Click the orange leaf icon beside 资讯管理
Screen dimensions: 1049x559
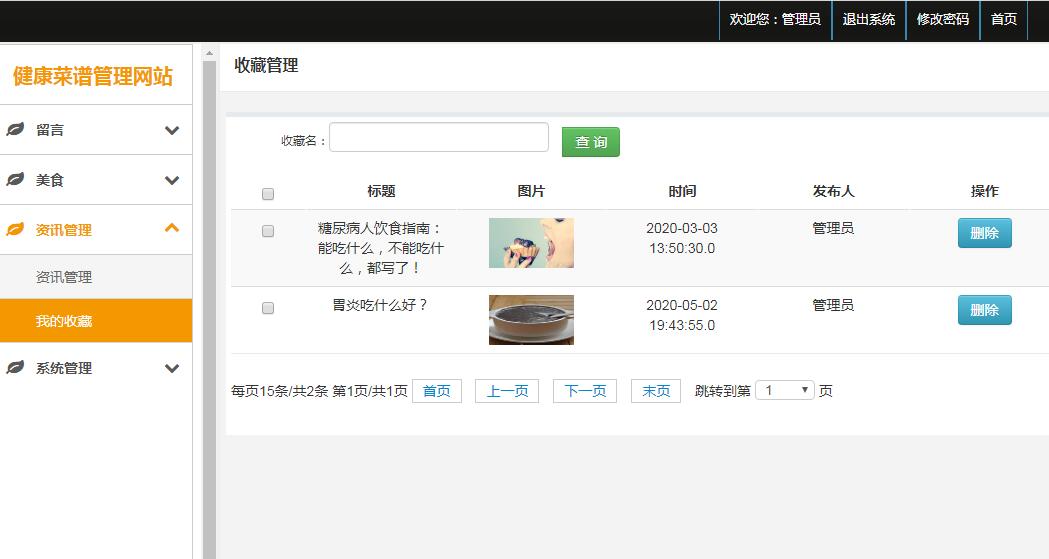[x=15, y=229]
